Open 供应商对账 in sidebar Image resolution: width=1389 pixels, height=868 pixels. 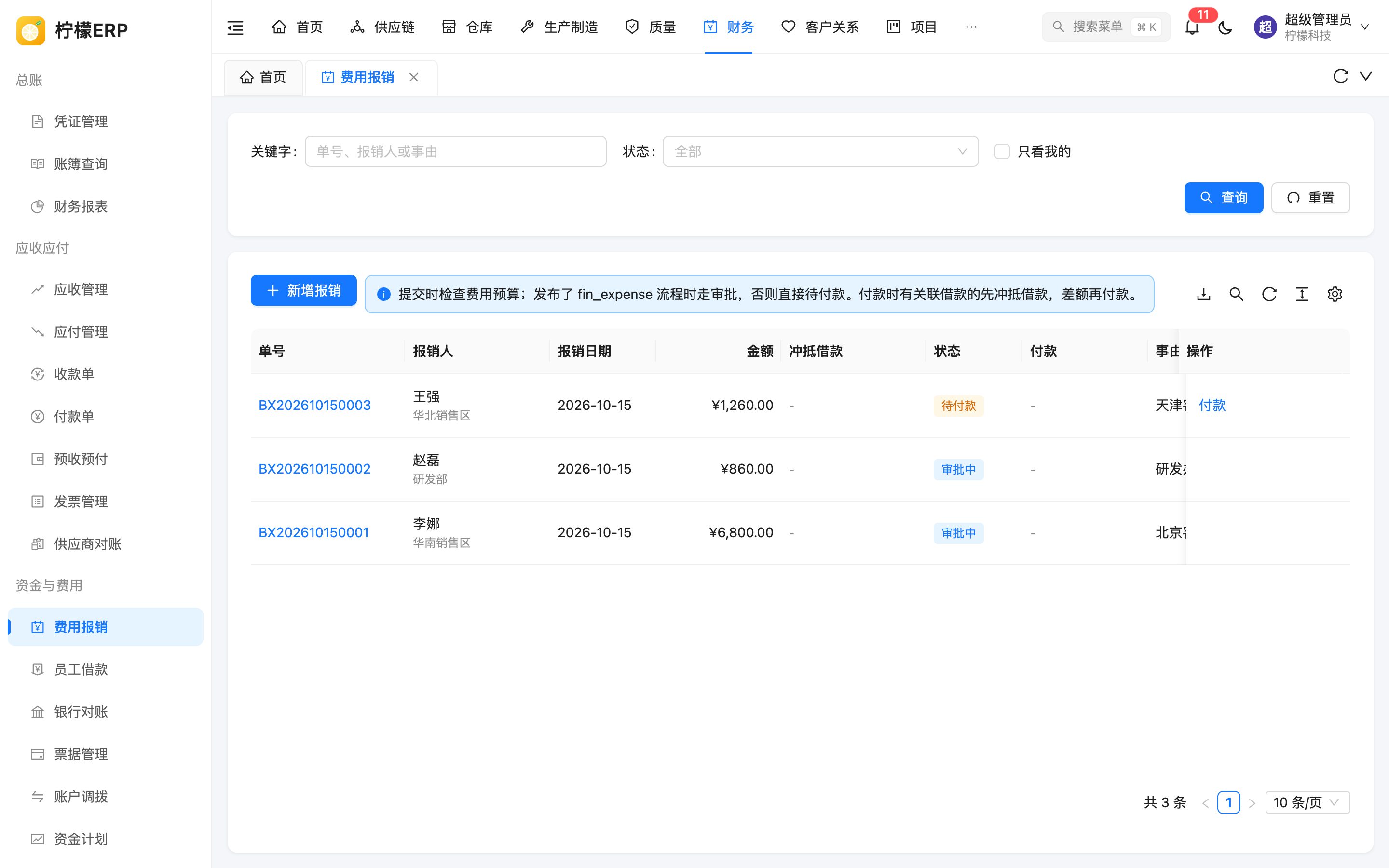coord(106,544)
